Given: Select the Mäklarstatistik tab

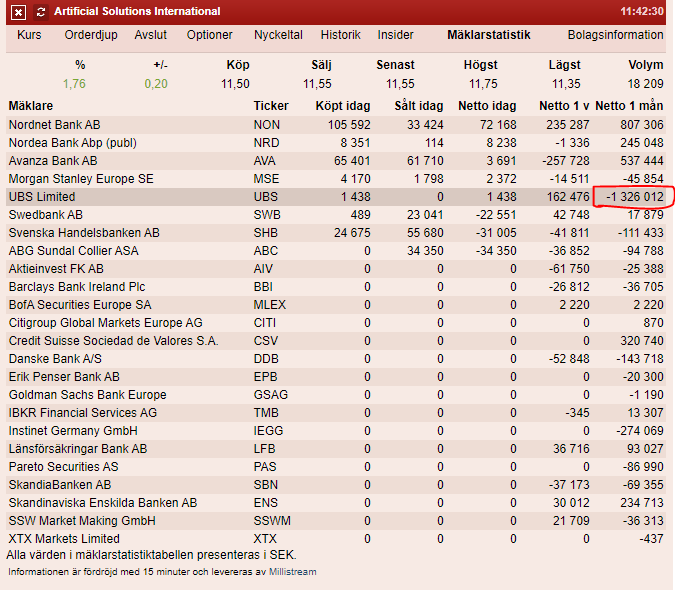Looking at the screenshot, I should [489, 35].
